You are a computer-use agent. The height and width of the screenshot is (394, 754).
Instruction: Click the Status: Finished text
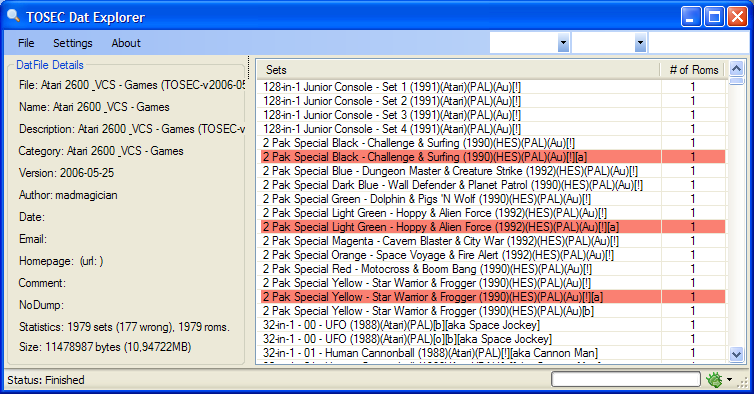[46, 380]
